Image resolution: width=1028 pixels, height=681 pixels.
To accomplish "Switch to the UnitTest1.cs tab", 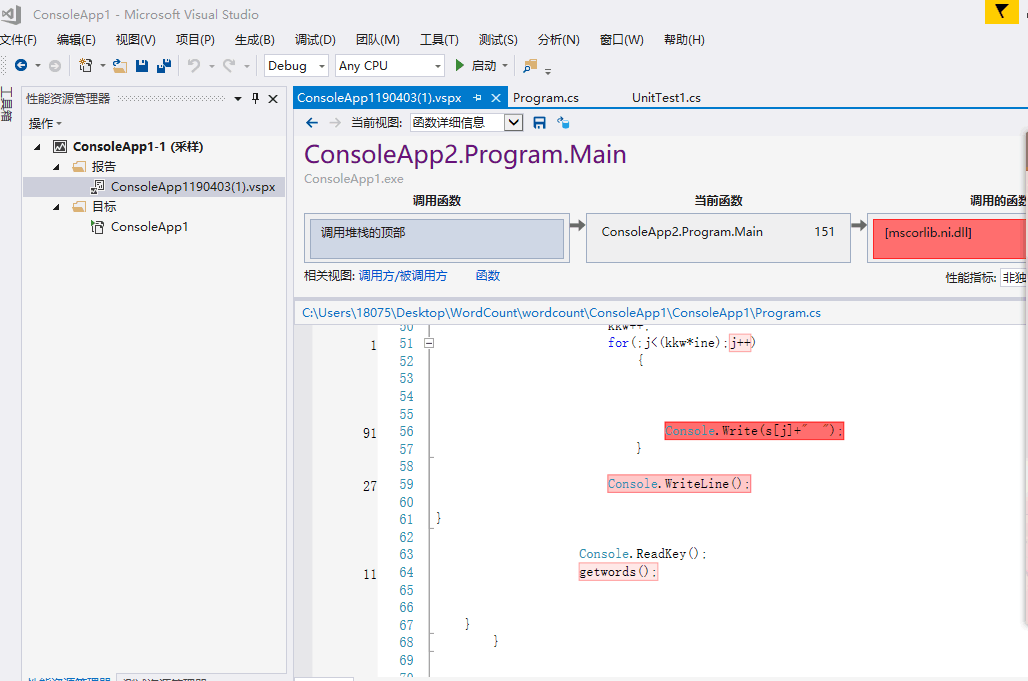I will (666, 98).
